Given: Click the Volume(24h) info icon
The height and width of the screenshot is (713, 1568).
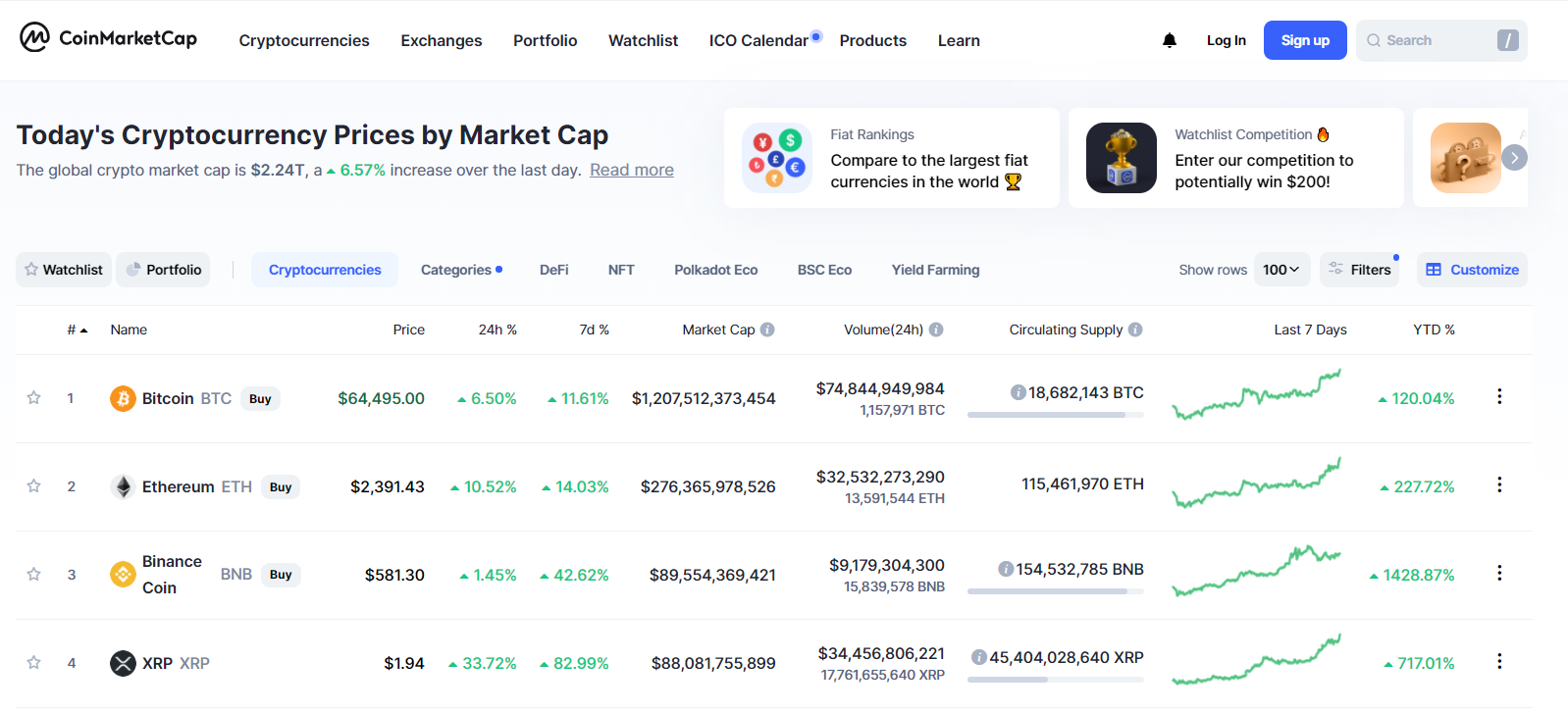Looking at the screenshot, I should tap(936, 330).
